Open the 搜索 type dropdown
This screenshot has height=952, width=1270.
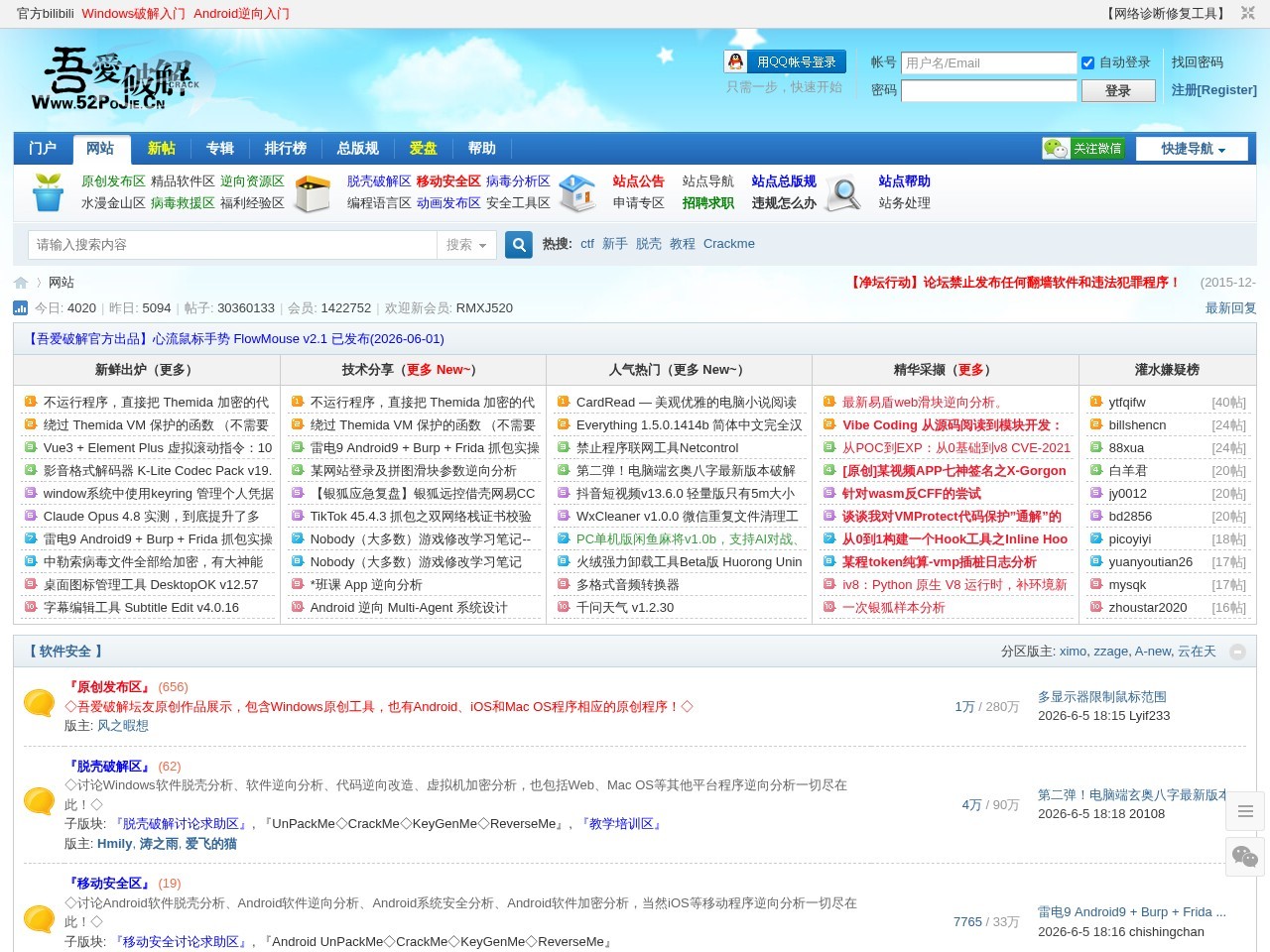[x=466, y=245]
